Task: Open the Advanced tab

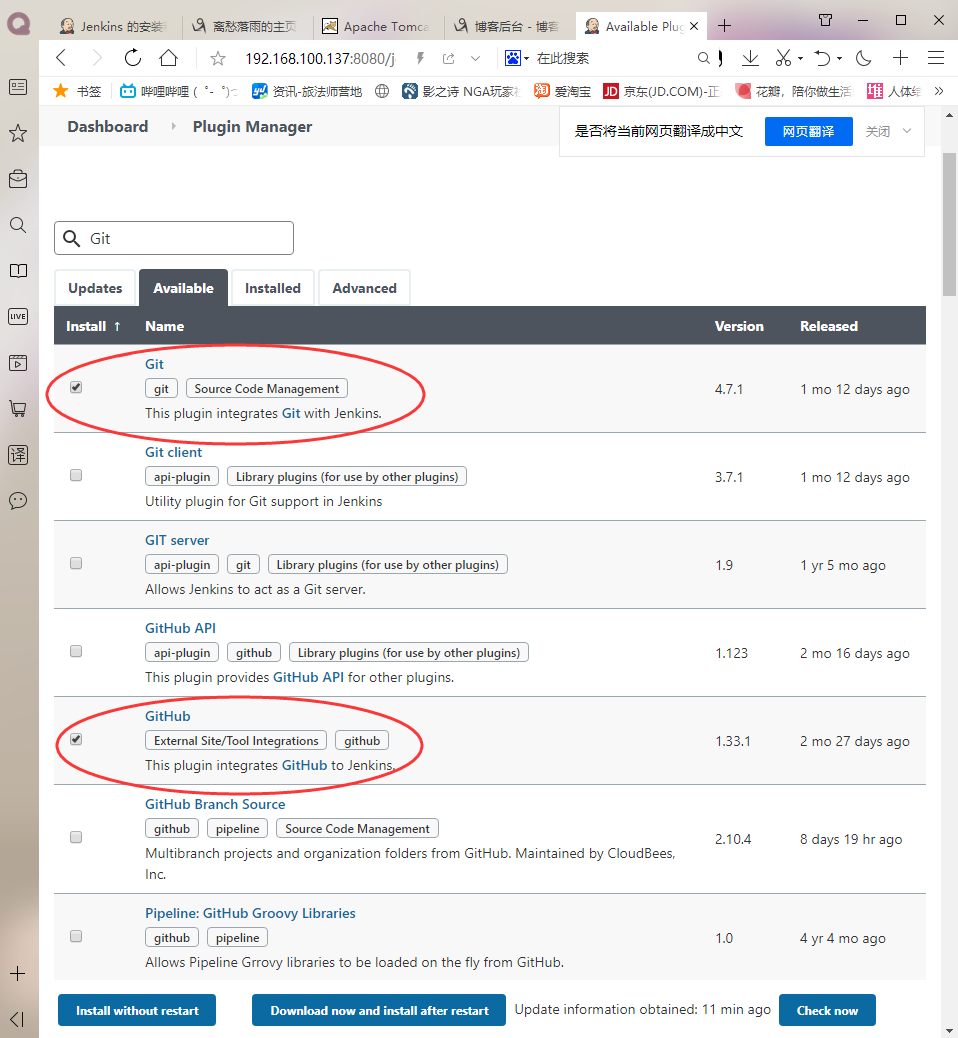Action: (365, 288)
